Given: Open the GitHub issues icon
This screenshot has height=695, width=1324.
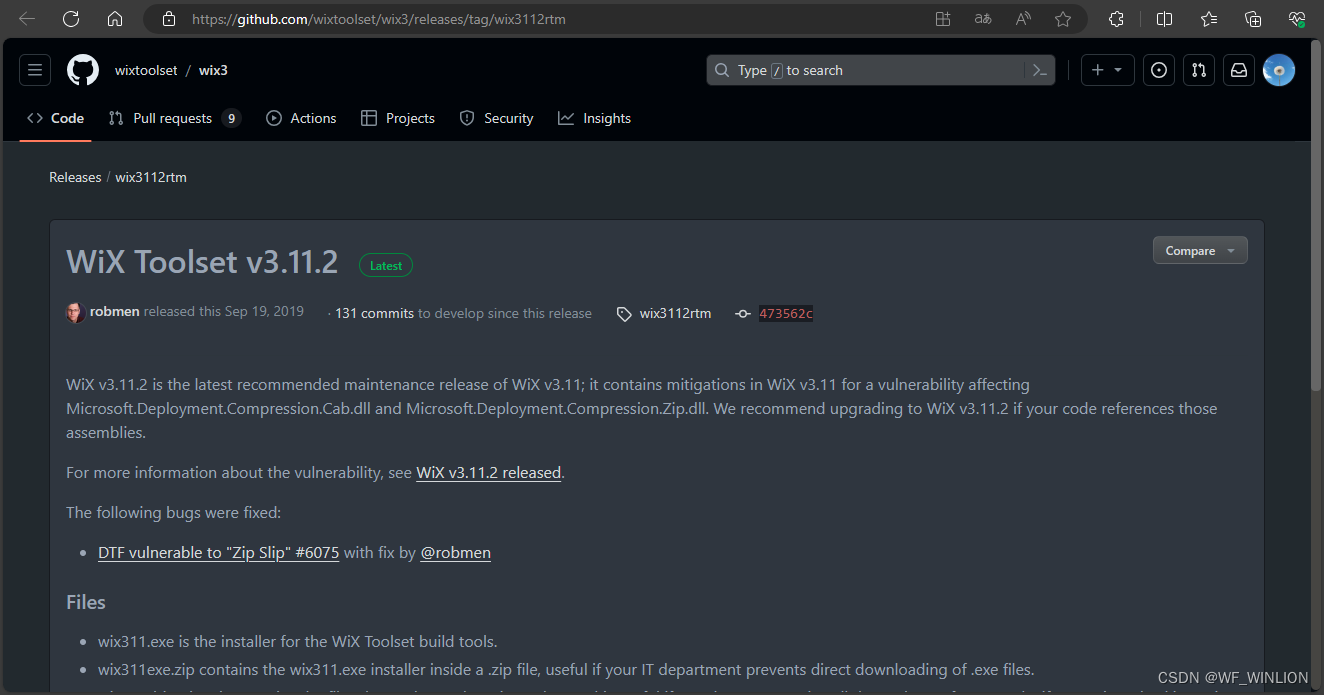Looking at the screenshot, I should click(x=1159, y=70).
